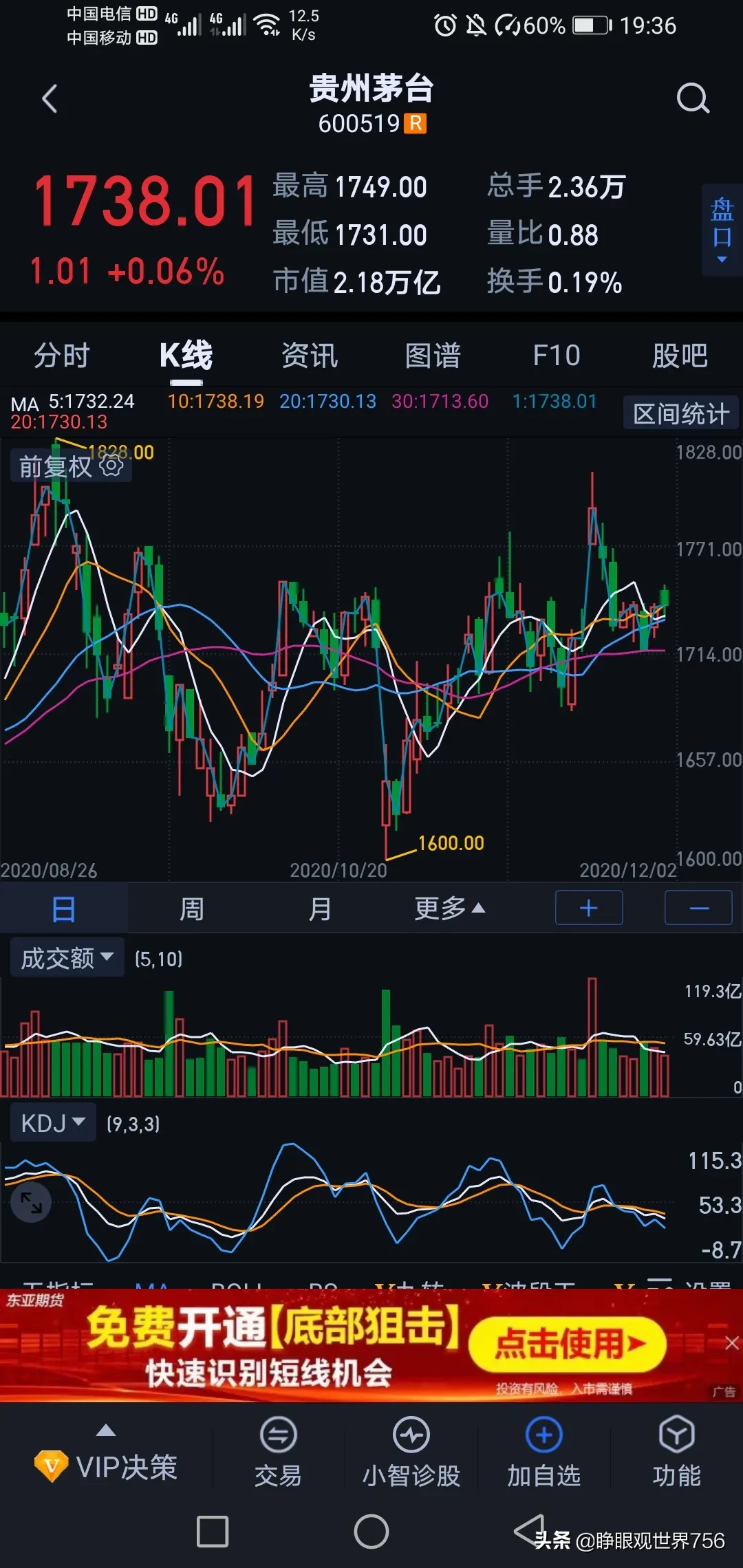Tap Android recent apps square button
The height and width of the screenshot is (1568, 743).
coord(213,1532)
